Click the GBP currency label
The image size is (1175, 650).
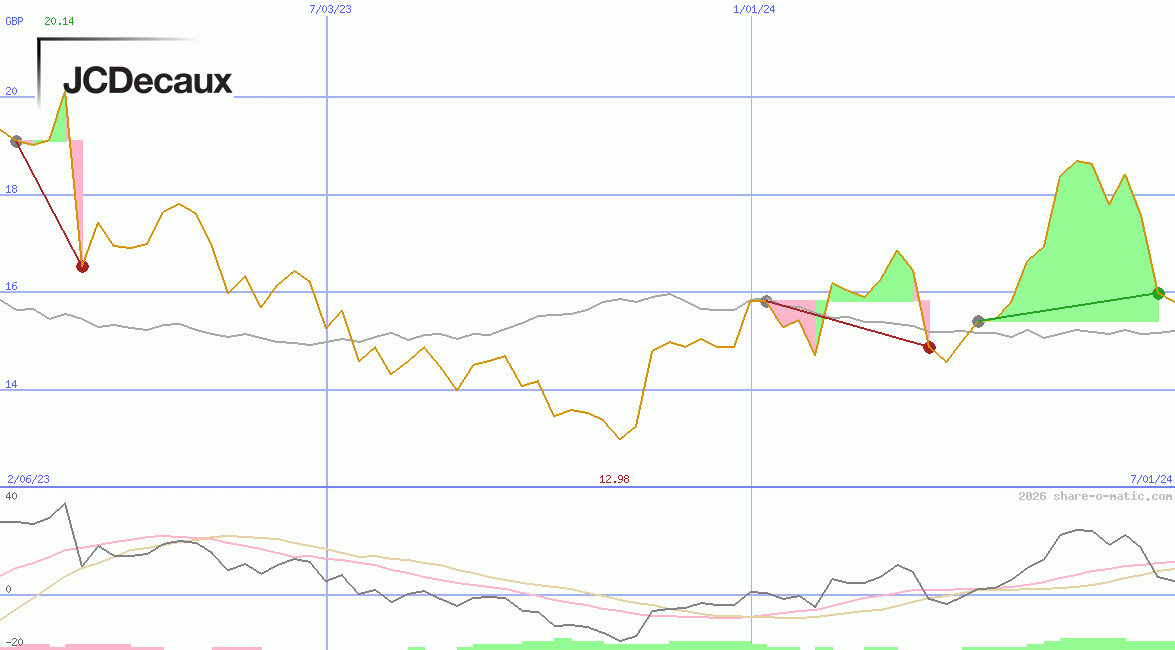pyautogui.click(x=14, y=20)
